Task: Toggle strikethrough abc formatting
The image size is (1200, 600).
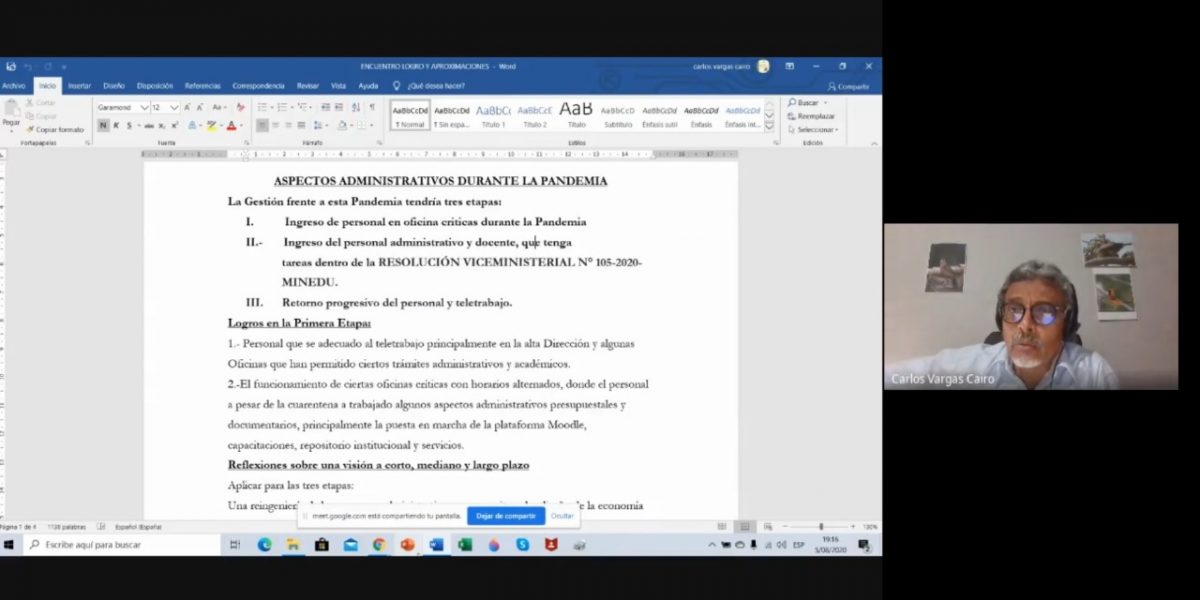Action: pos(149,125)
